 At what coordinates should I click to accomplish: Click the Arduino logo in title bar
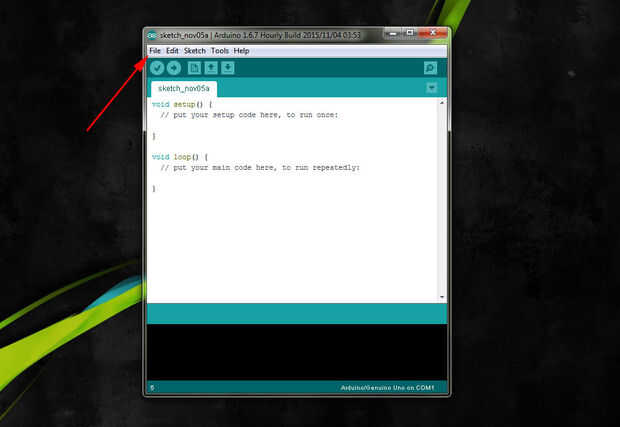click(152, 36)
